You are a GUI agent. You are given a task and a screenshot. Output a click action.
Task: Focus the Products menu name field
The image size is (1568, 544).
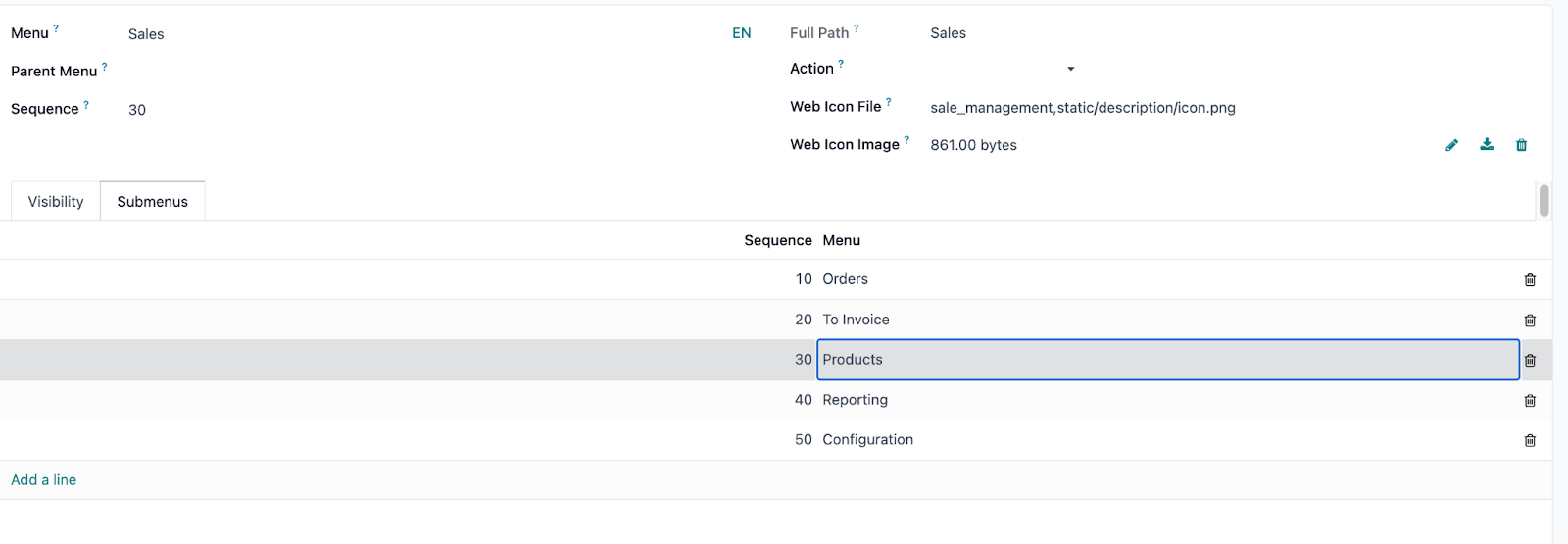pos(1167,360)
